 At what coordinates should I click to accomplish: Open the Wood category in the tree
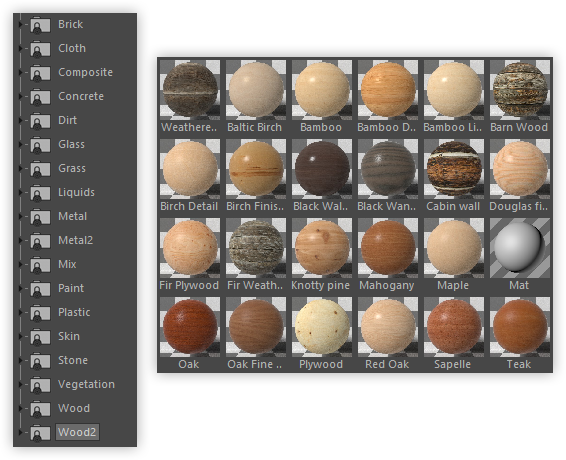(74, 408)
